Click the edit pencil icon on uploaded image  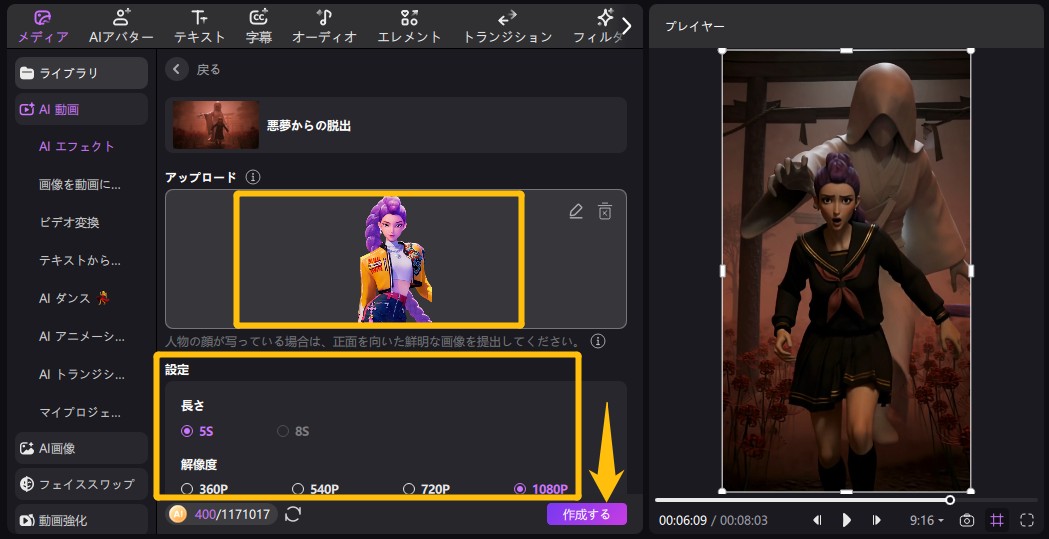575,211
